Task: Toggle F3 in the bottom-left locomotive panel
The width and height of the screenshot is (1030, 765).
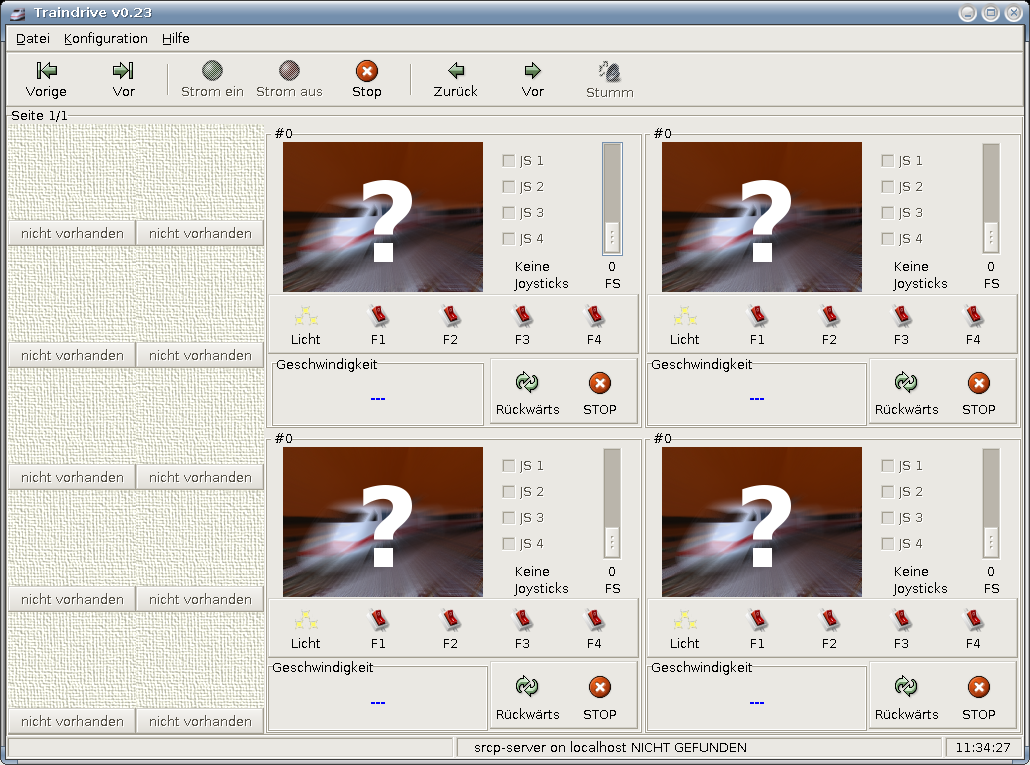Action: [522, 622]
